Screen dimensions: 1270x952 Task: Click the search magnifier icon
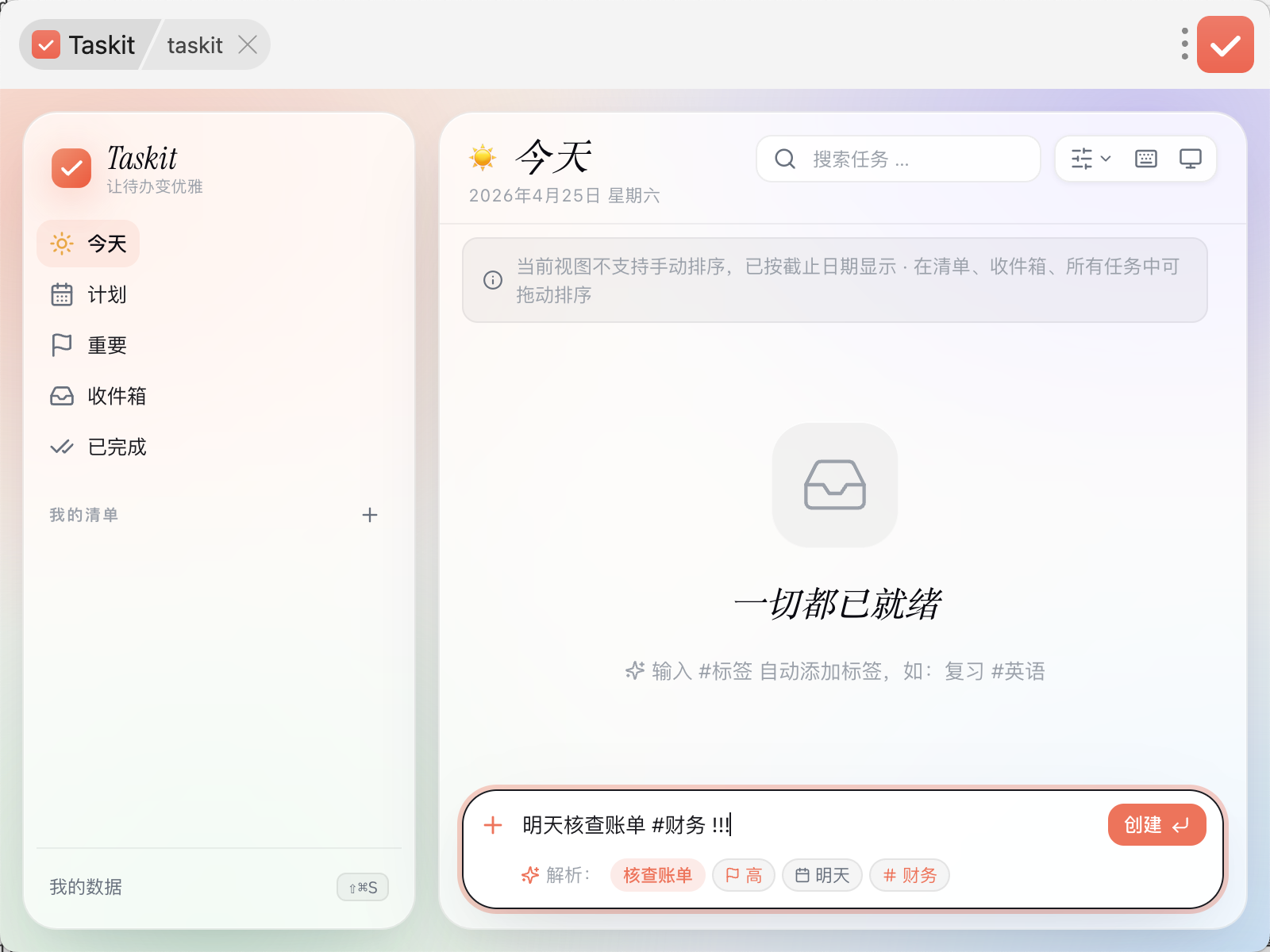click(x=785, y=159)
